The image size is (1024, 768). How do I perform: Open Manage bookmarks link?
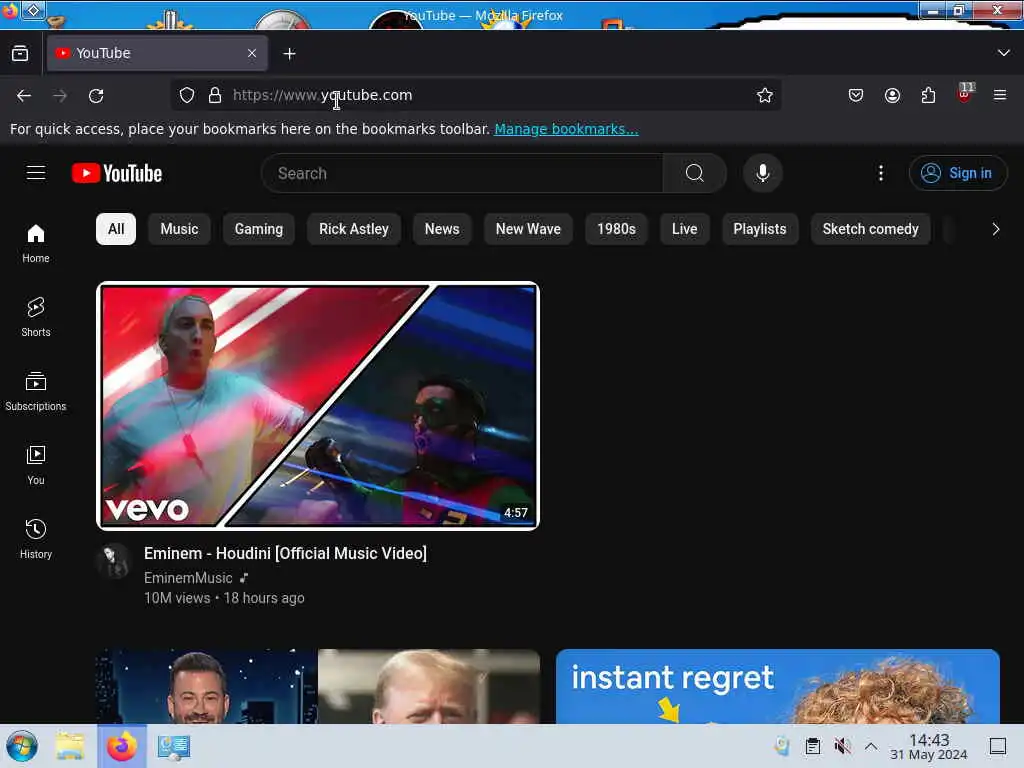566,129
